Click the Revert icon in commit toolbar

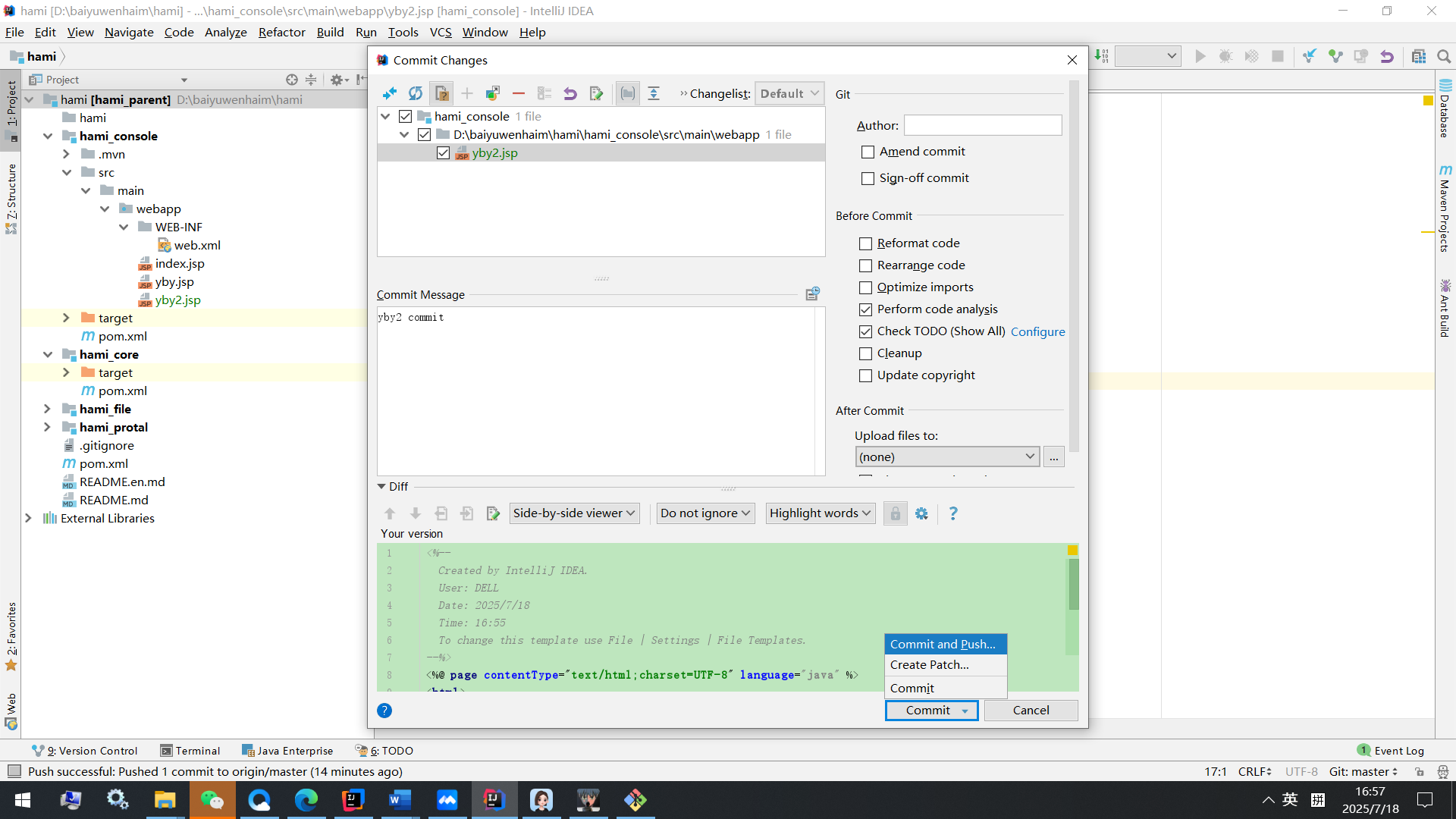click(570, 93)
